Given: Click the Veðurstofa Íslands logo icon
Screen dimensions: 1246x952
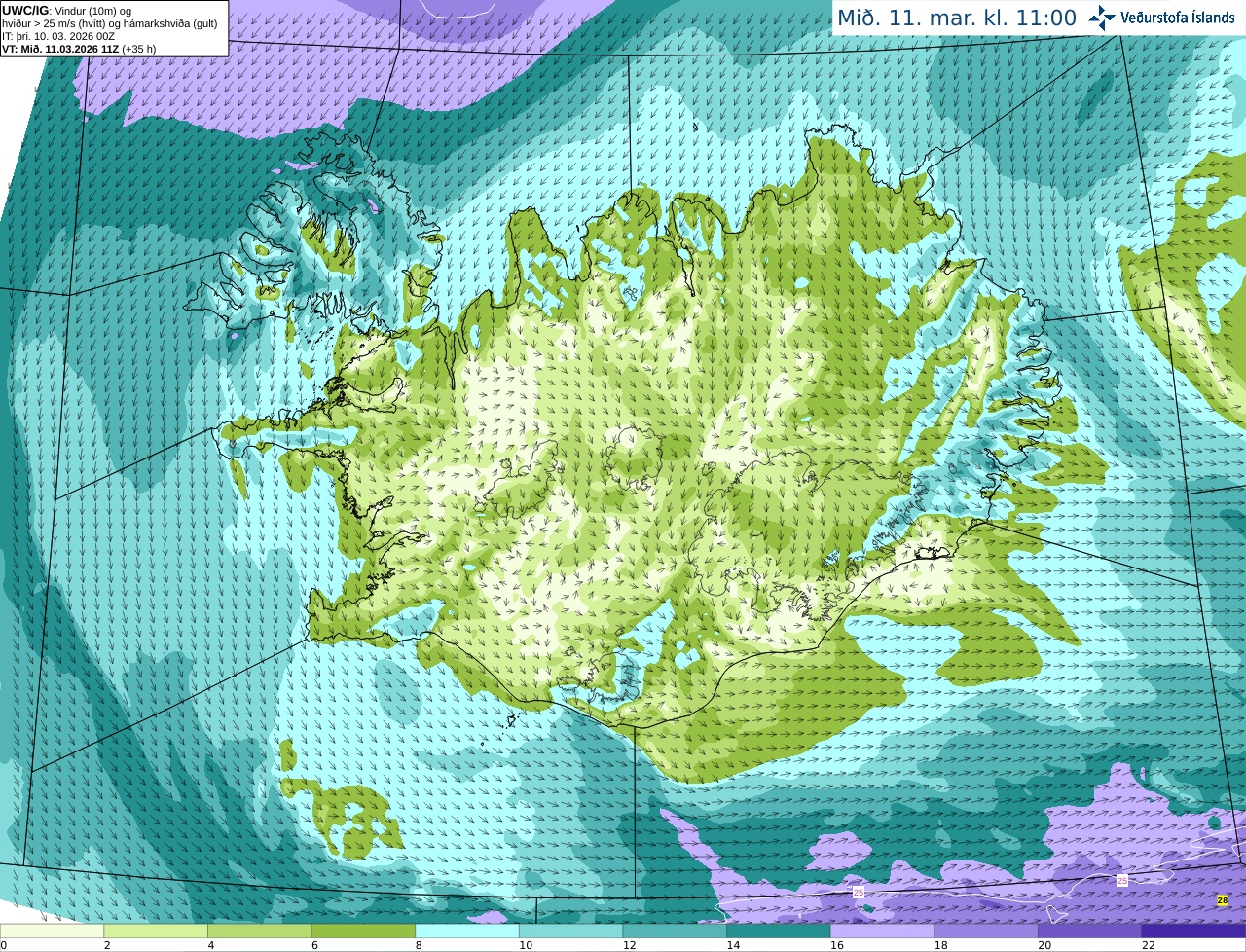Looking at the screenshot, I should coord(1101,18).
